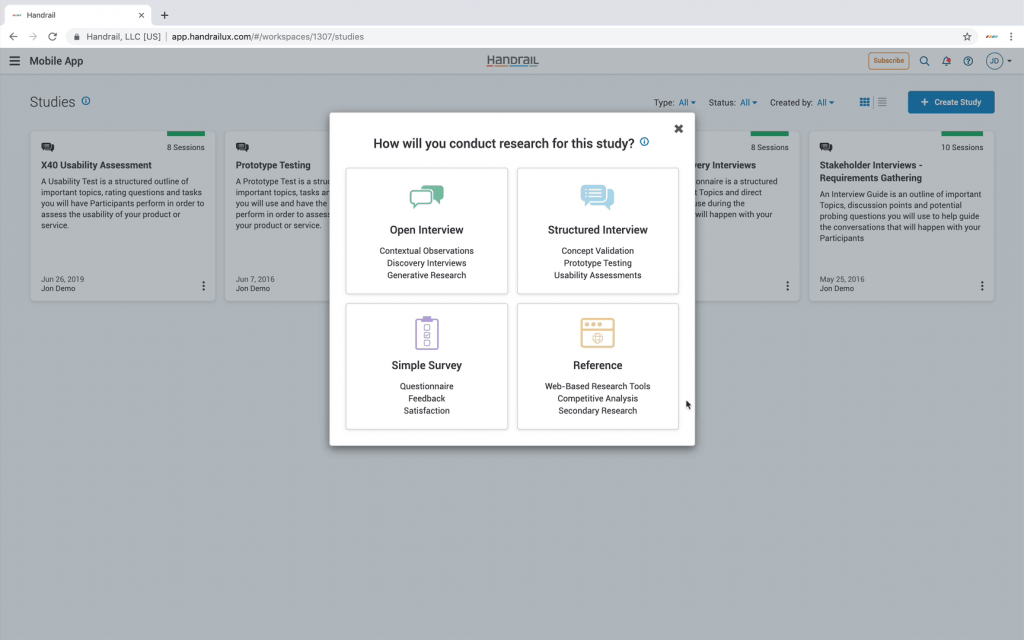Click the info icon beside the dialog question
The height and width of the screenshot is (640, 1024).
click(645, 142)
